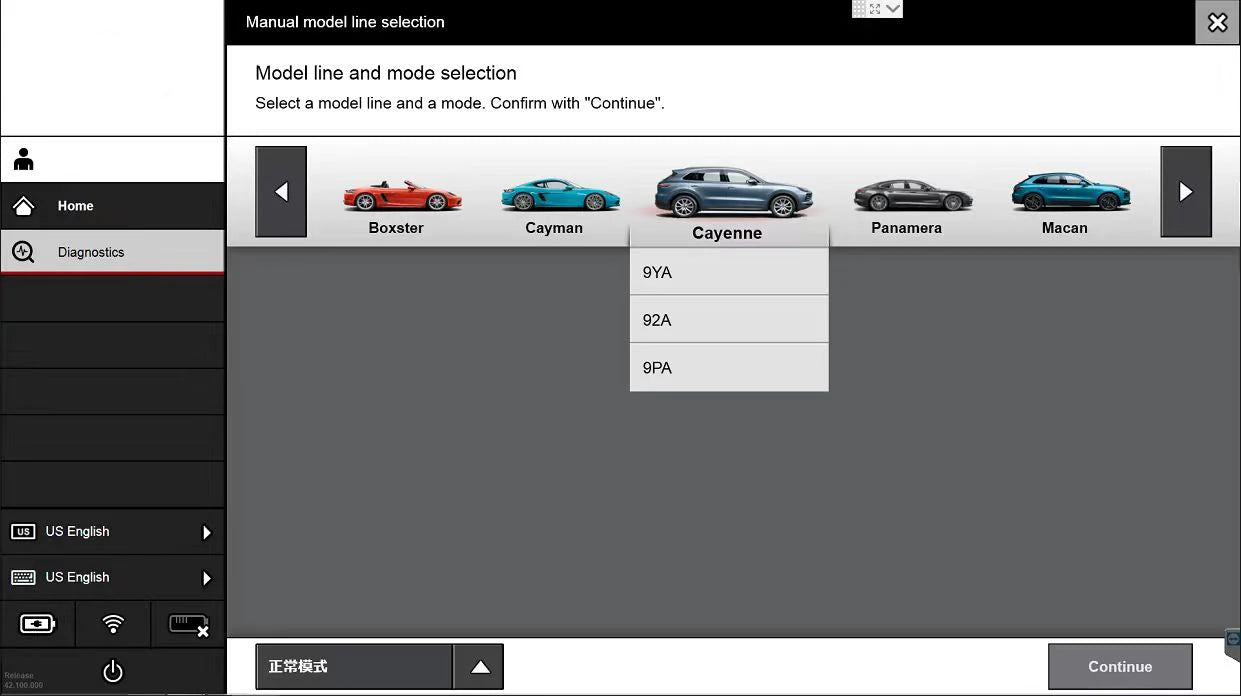The height and width of the screenshot is (696, 1241).
Task: Select the Cayman model line
Action: (554, 204)
